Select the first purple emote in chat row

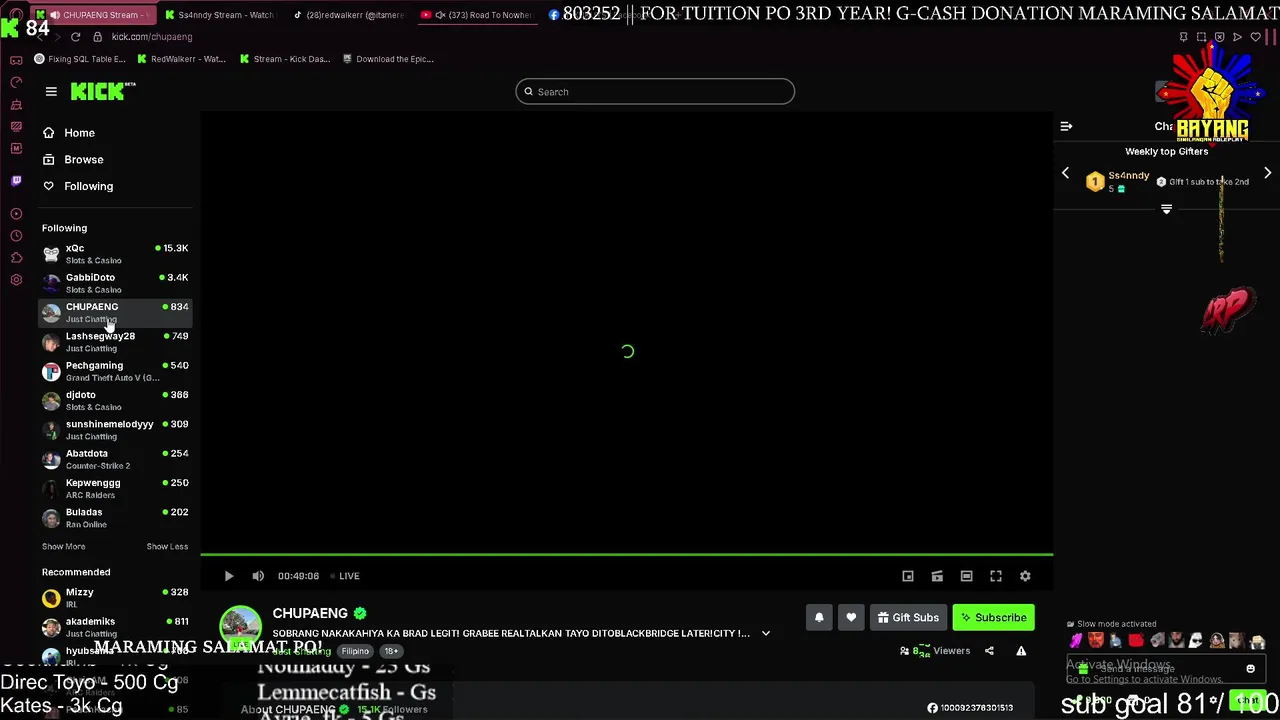[1076, 641]
